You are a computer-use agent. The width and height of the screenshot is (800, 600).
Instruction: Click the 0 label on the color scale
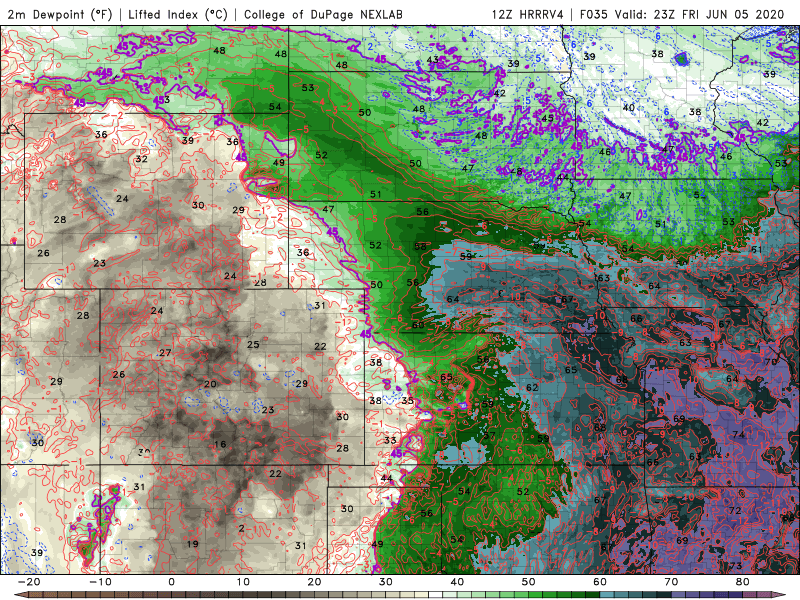(171, 582)
